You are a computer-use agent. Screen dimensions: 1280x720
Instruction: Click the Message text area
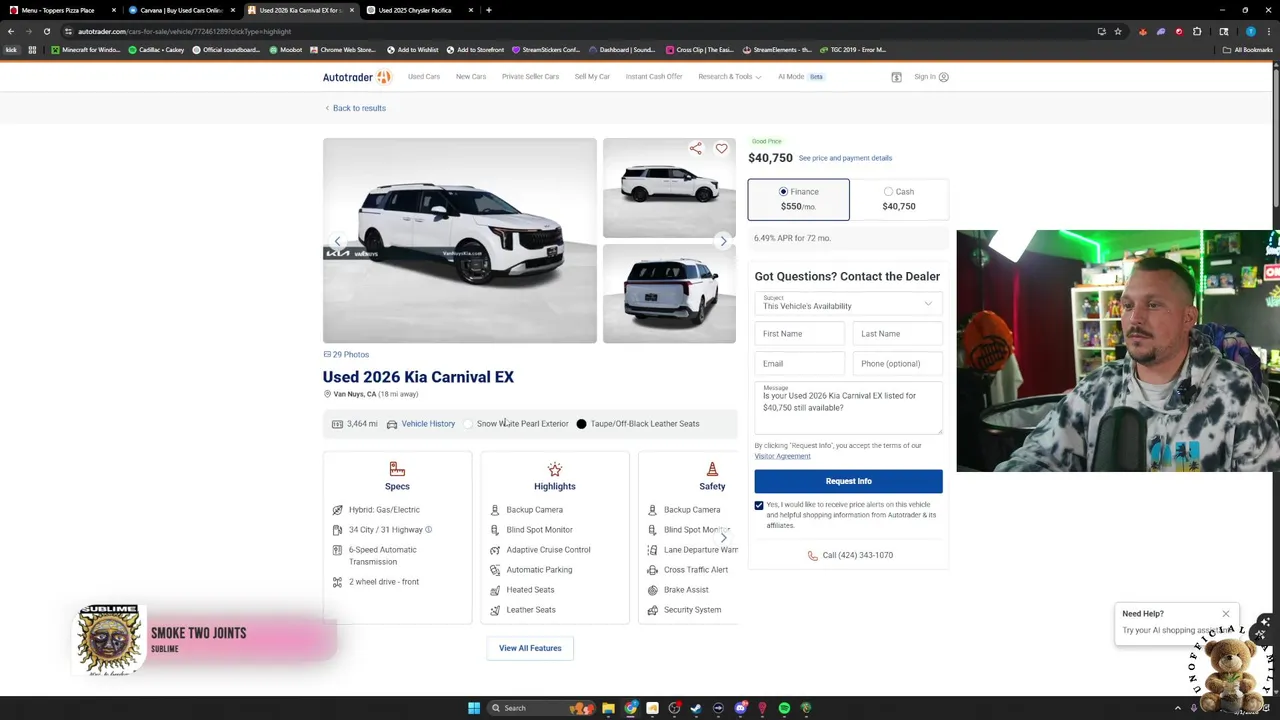[x=848, y=408]
